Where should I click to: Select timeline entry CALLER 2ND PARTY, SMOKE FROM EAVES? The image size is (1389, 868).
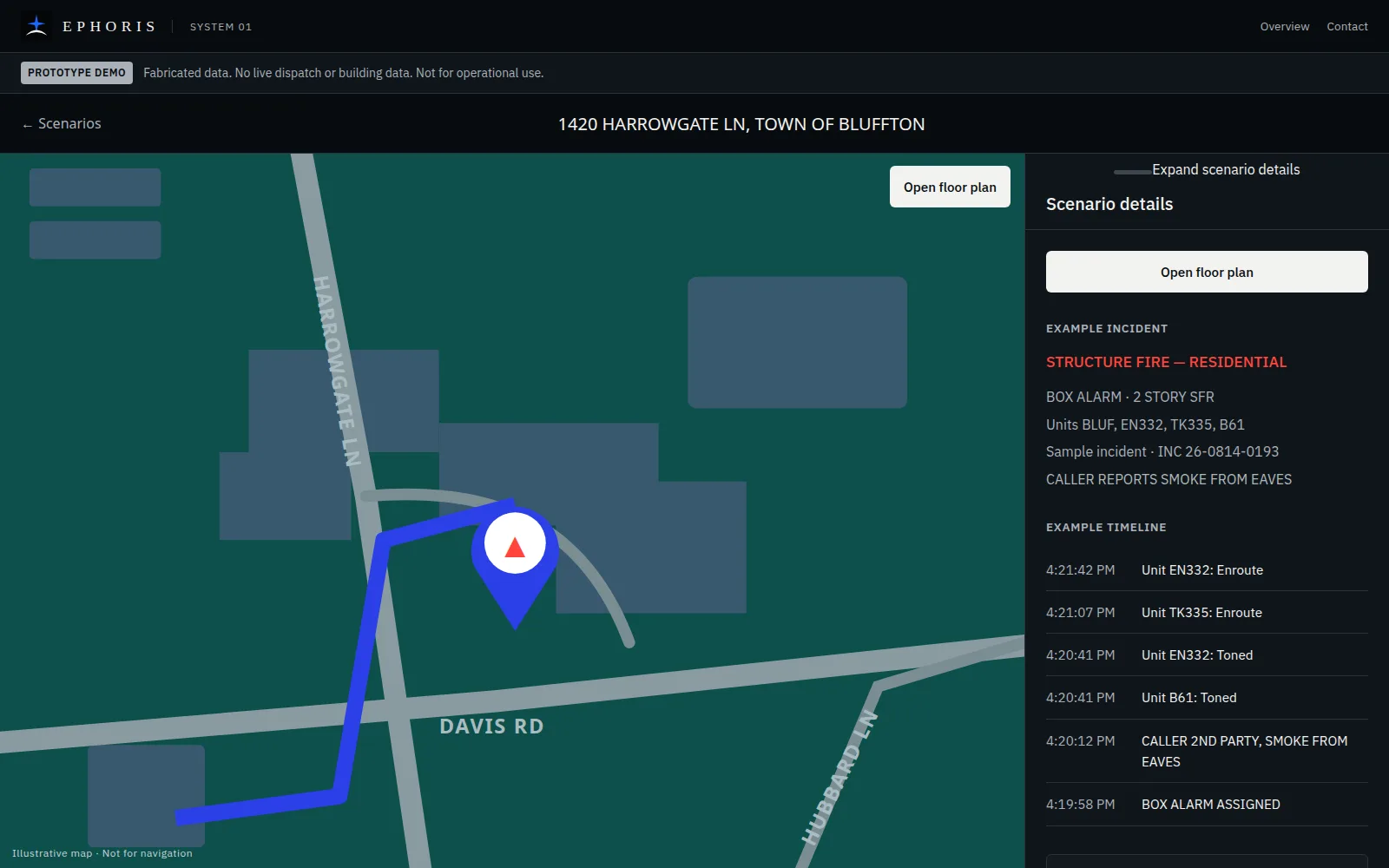point(1207,752)
